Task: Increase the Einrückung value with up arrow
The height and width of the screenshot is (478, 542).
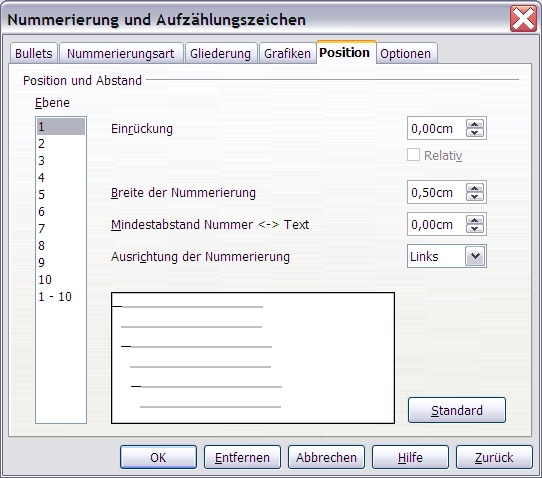Action: [x=475, y=124]
